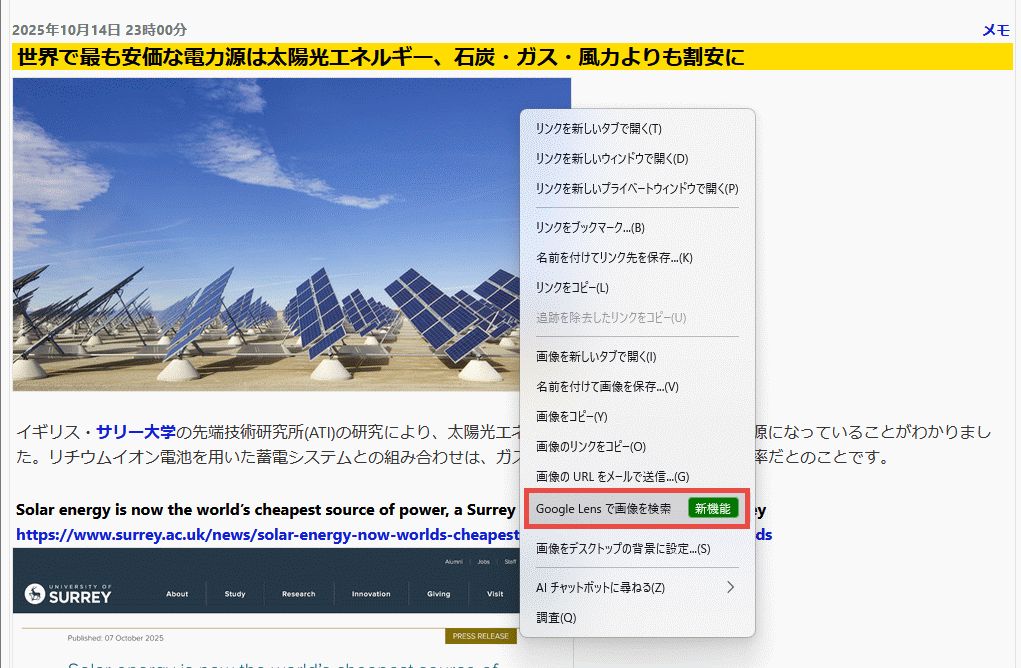This screenshot has width=1021, height=668.
Task: Click the 'サリー大学' hyperlink
Action: click(136, 433)
